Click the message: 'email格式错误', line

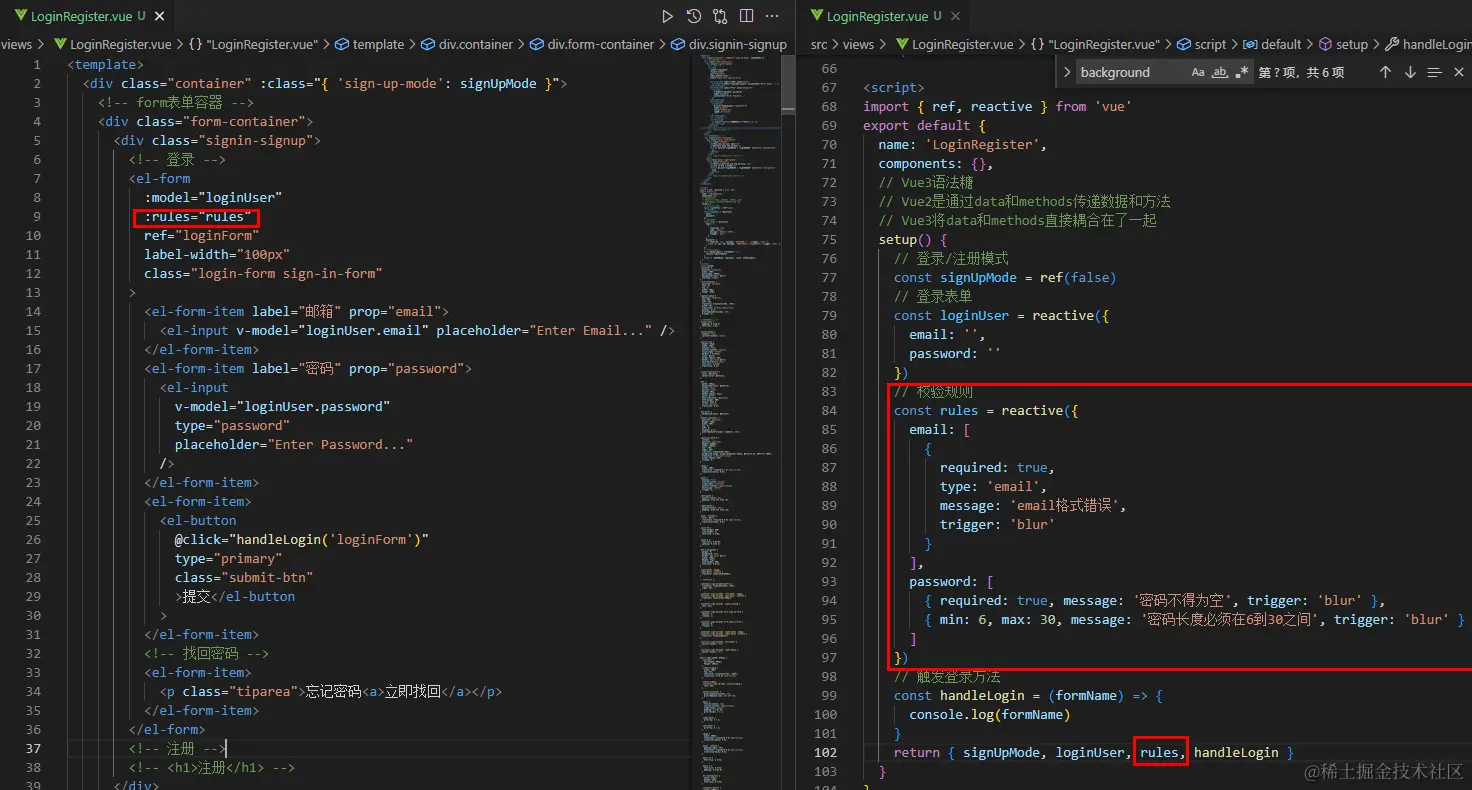point(1033,505)
